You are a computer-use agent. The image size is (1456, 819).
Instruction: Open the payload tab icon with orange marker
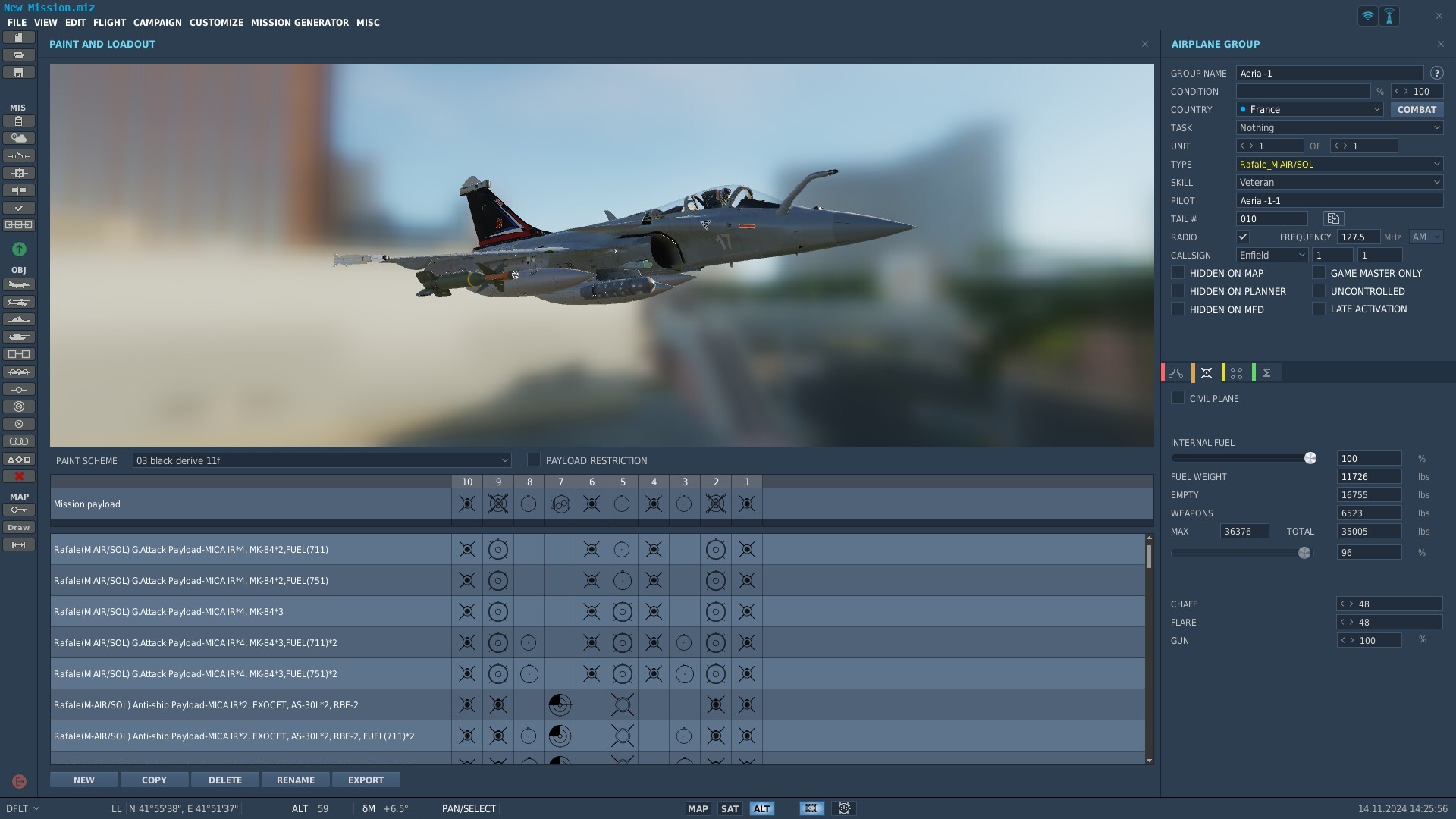point(1207,373)
